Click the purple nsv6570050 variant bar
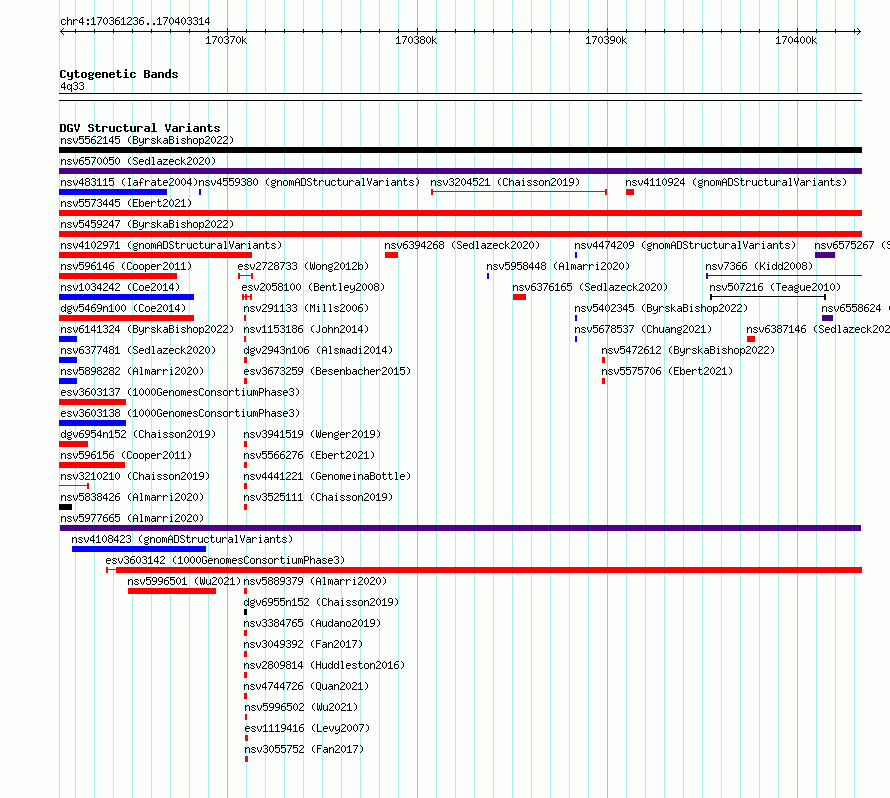 click(x=460, y=171)
